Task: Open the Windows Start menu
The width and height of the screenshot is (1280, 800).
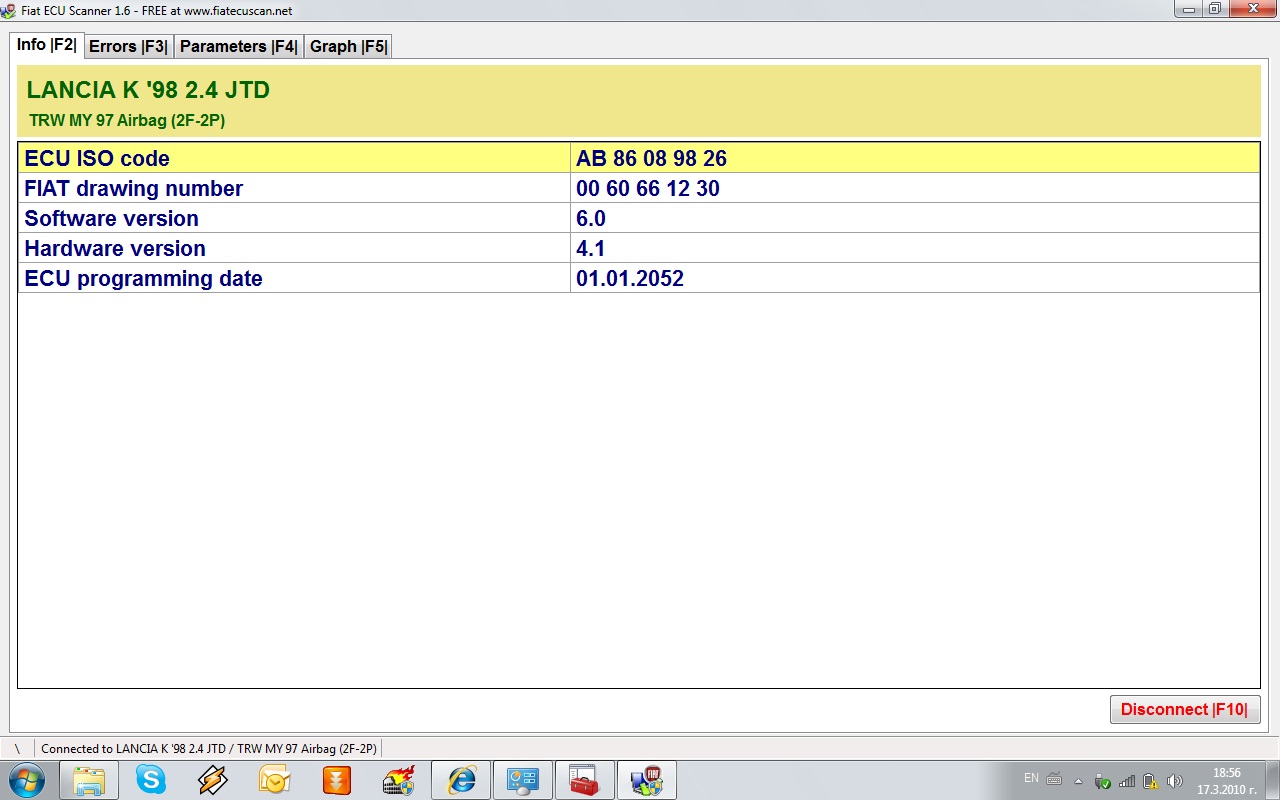Action: 26,779
